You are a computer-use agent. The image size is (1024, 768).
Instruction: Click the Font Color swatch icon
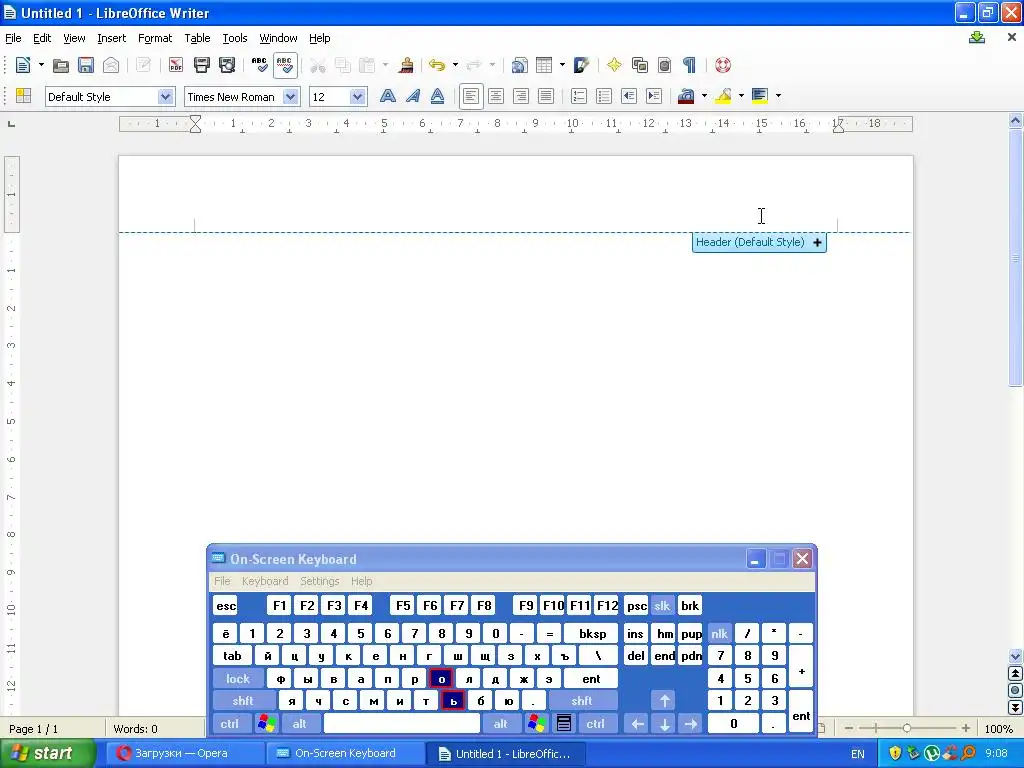coord(686,96)
